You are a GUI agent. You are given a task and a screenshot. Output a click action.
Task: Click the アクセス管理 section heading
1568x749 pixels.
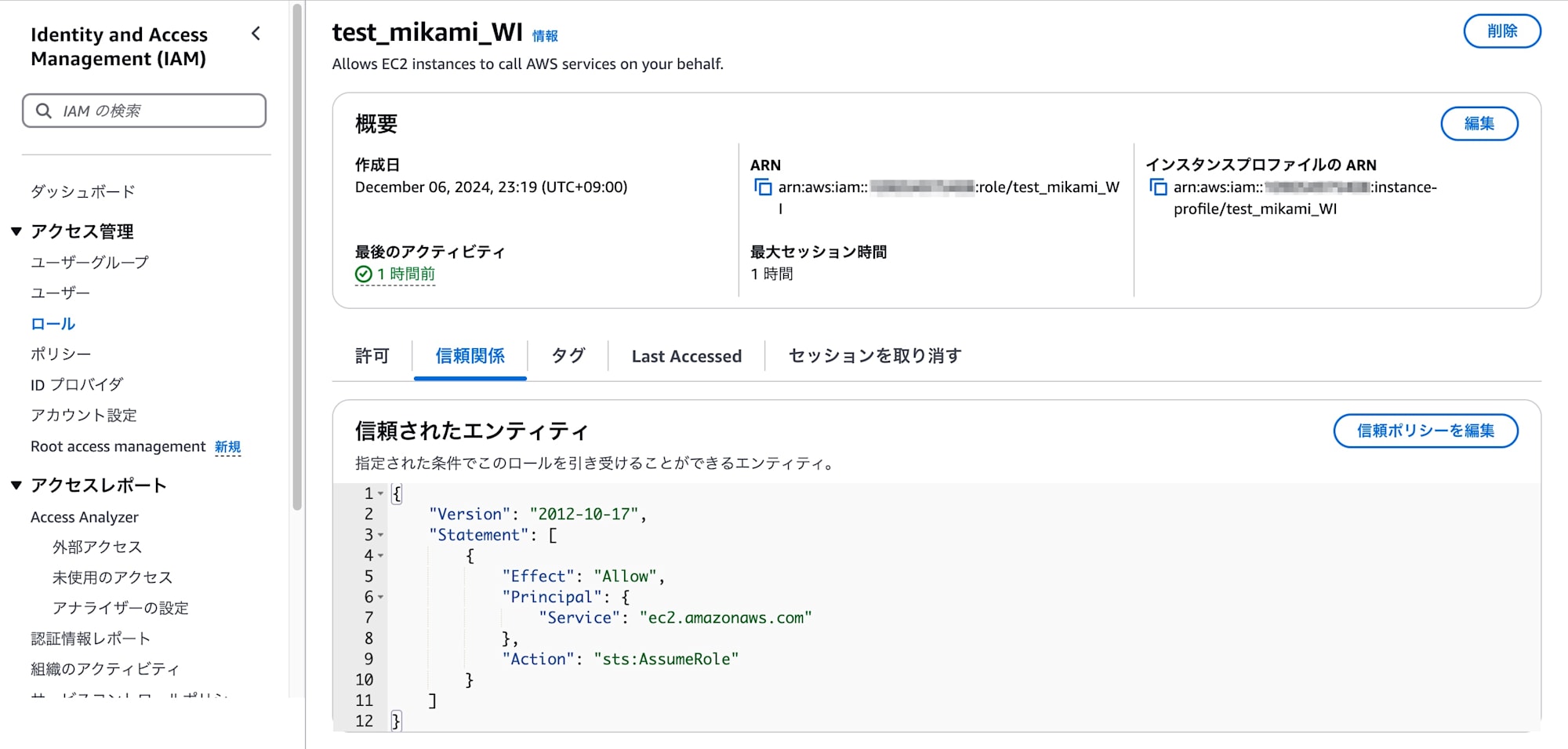(x=82, y=231)
